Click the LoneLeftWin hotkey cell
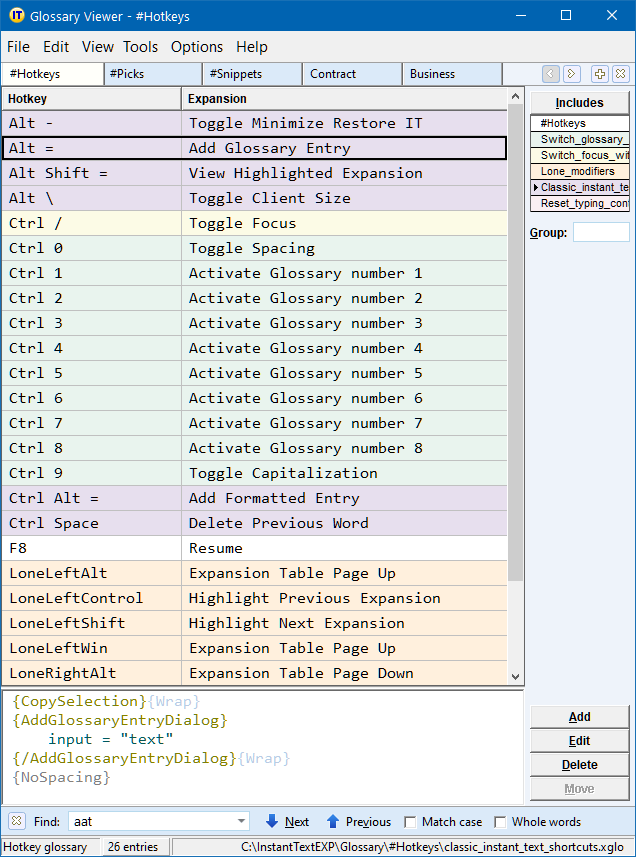 pos(91,648)
